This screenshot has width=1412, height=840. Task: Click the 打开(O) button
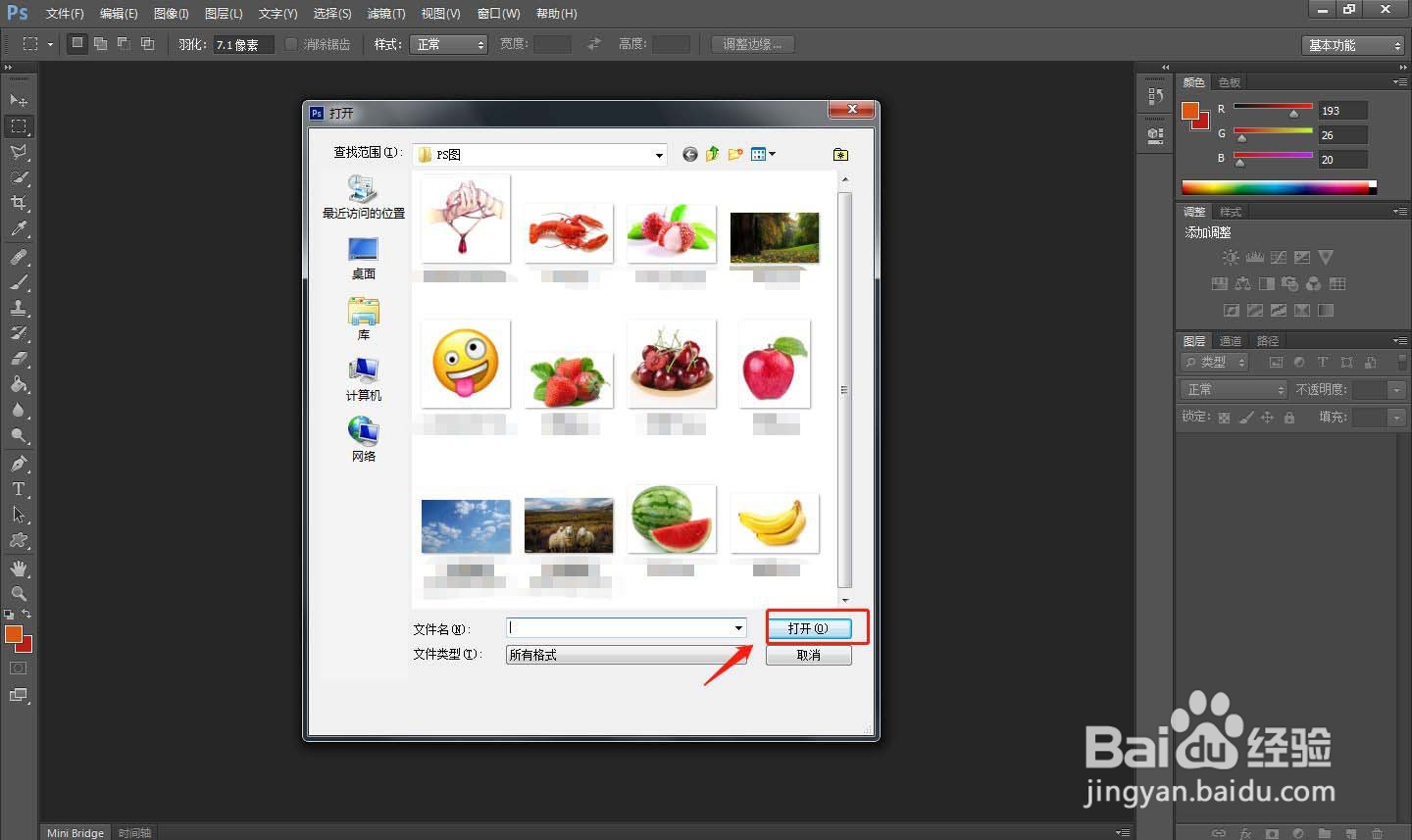point(809,628)
